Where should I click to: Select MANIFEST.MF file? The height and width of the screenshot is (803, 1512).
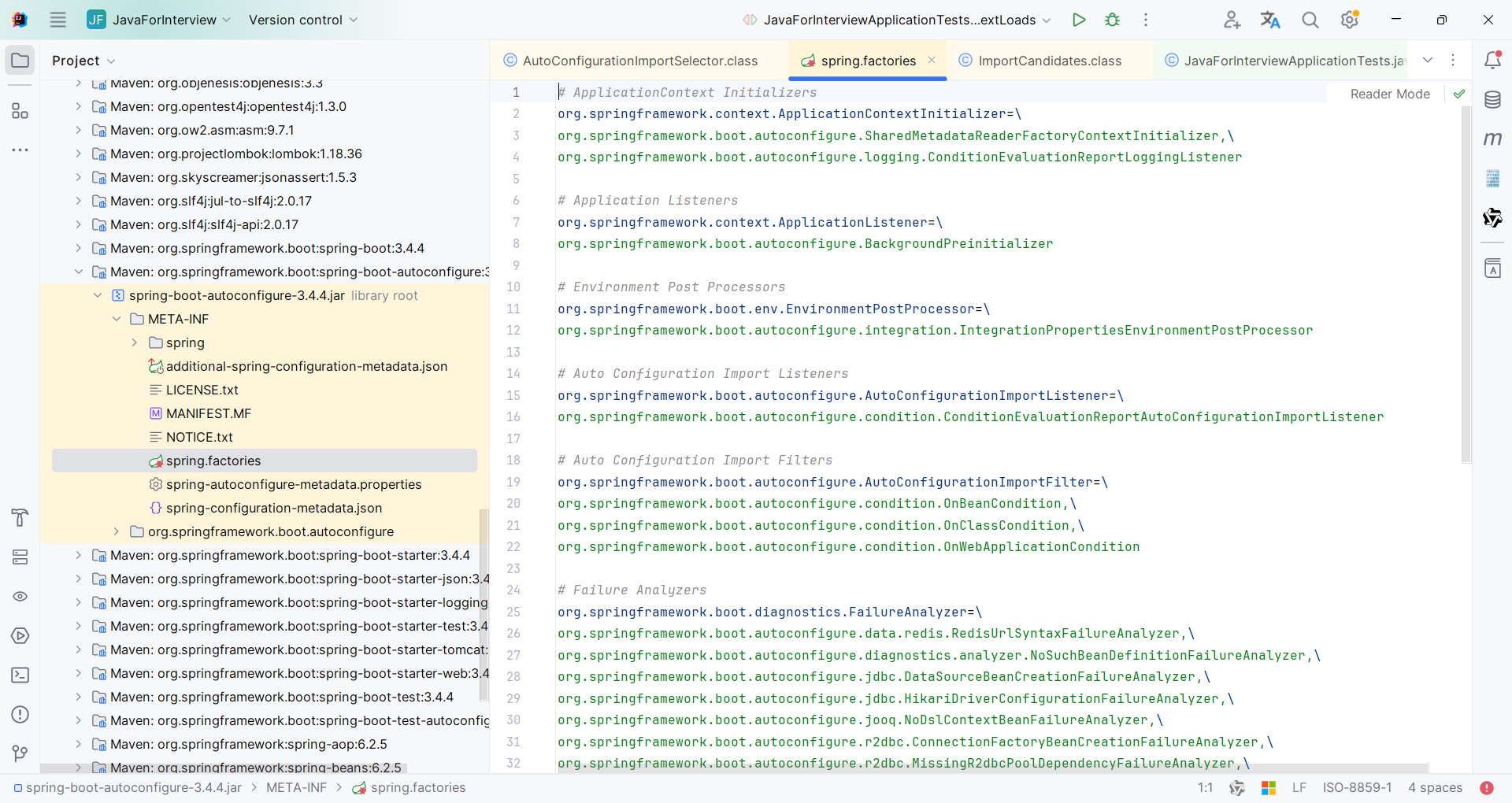click(209, 413)
